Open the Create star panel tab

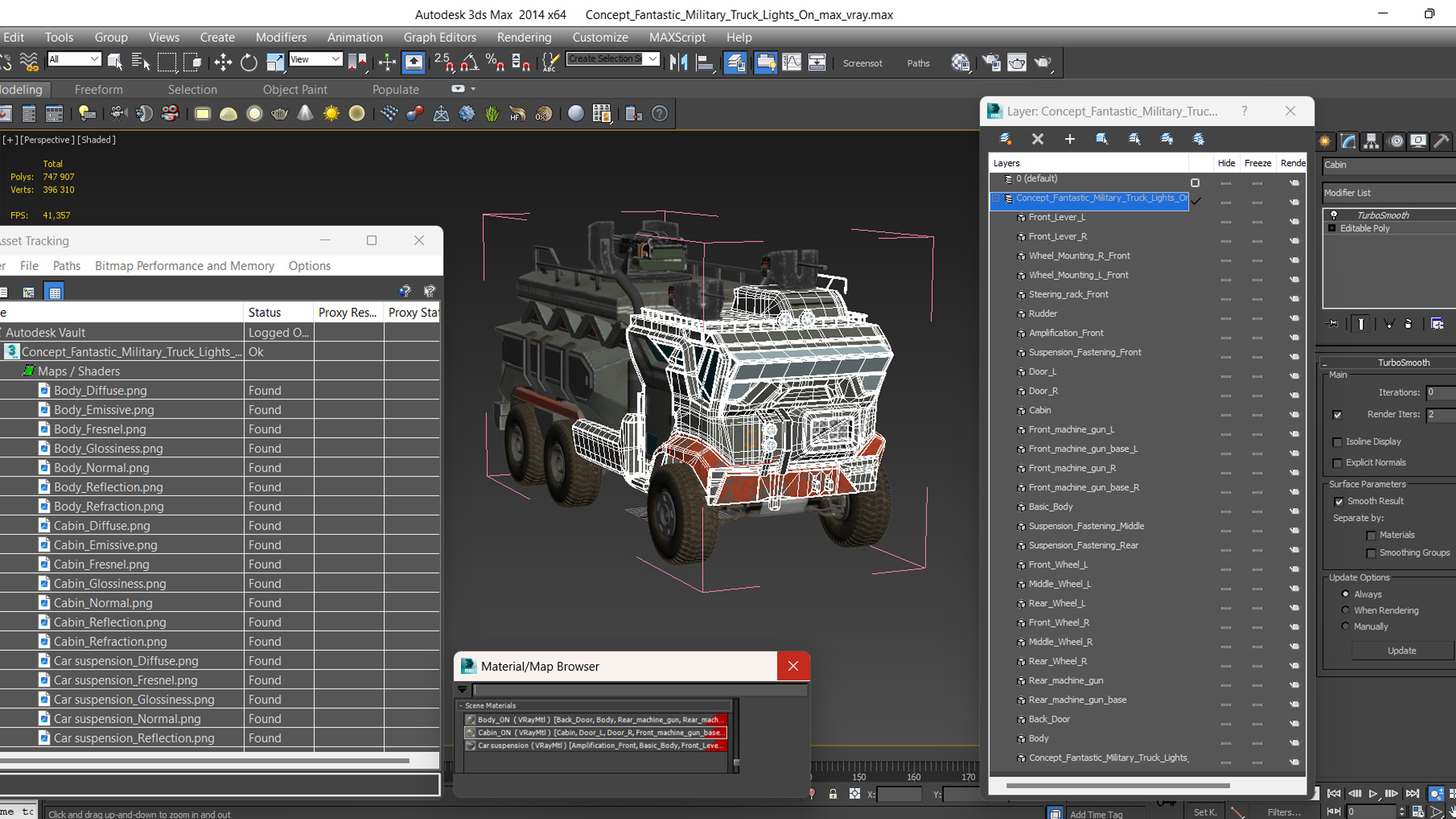pyautogui.click(x=1325, y=141)
